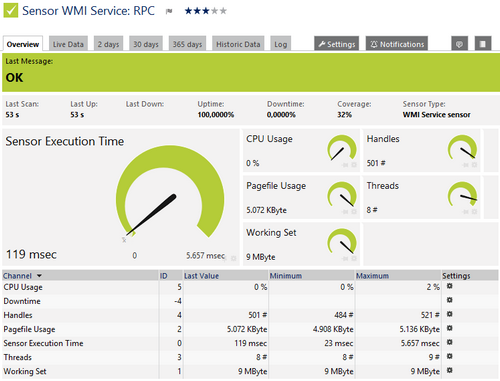Open gear settings for Handles row
This screenshot has width=500, height=381.
[x=450, y=314]
